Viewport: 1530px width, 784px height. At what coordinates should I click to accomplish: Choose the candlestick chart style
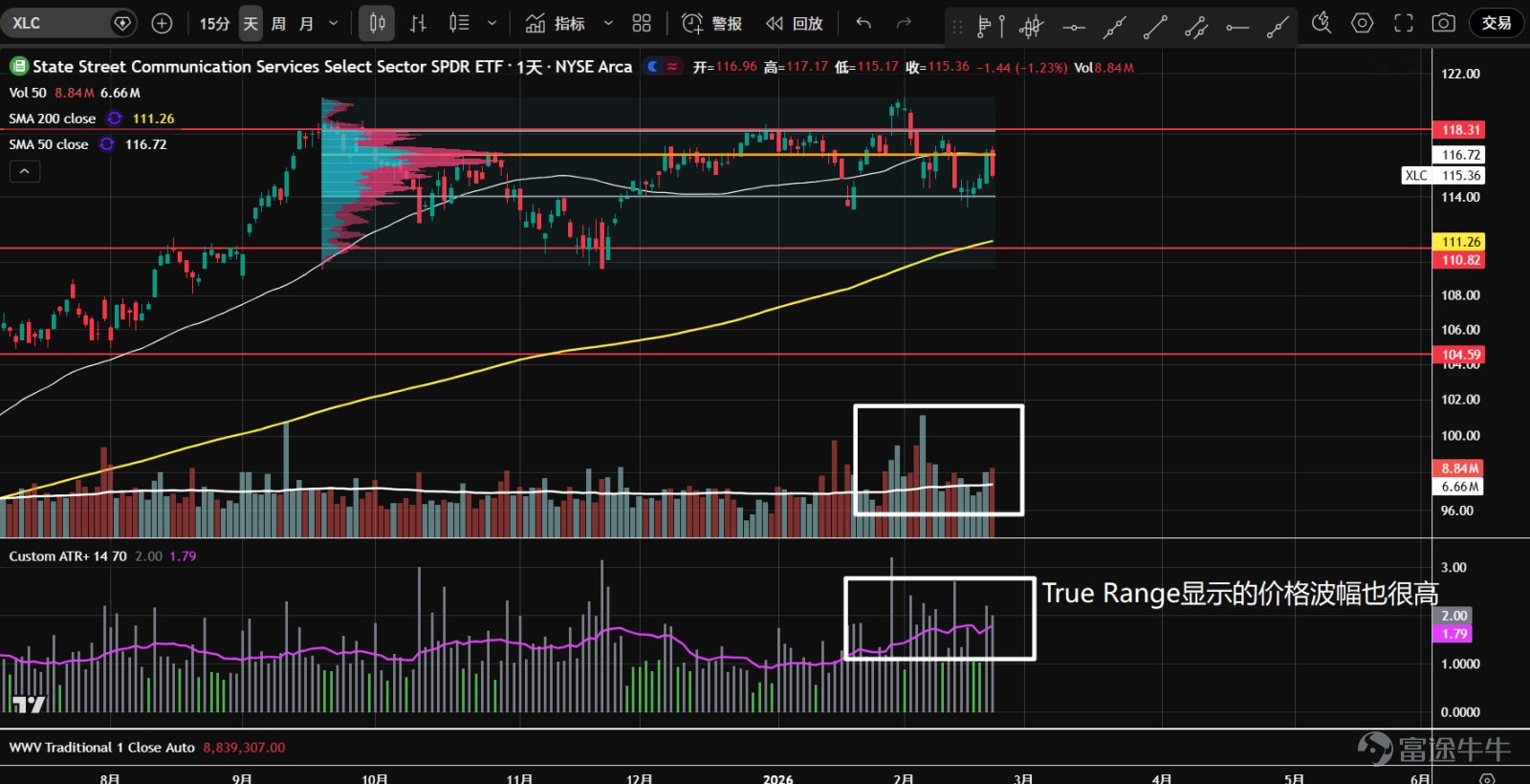coord(377,23)
